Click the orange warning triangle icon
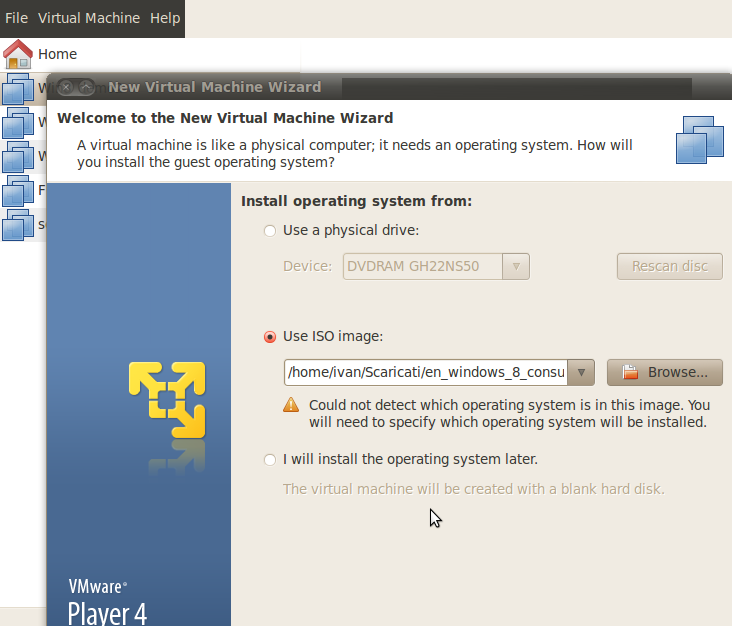The image size is (732, 626). pos(291,405)
